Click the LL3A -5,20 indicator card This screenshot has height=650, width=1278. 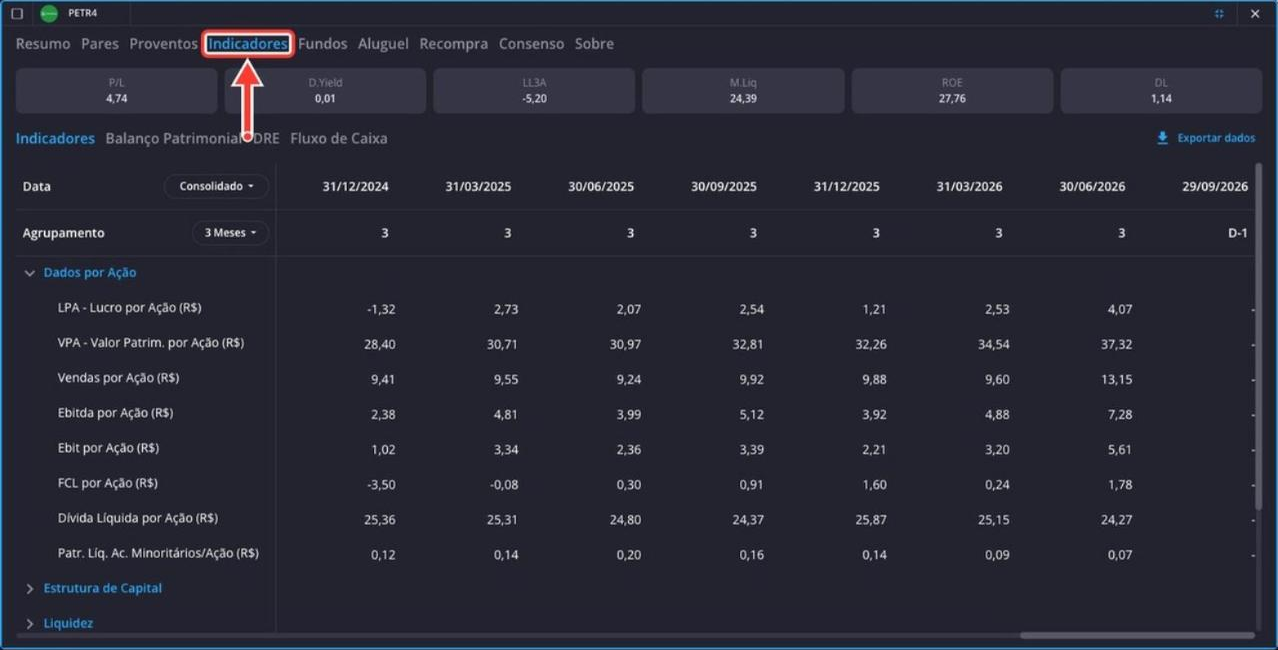[x=534, y=91]
